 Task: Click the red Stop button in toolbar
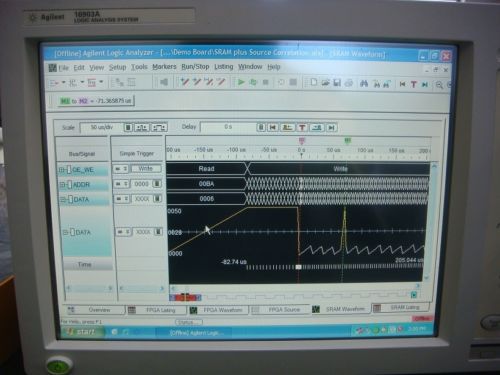265,82
